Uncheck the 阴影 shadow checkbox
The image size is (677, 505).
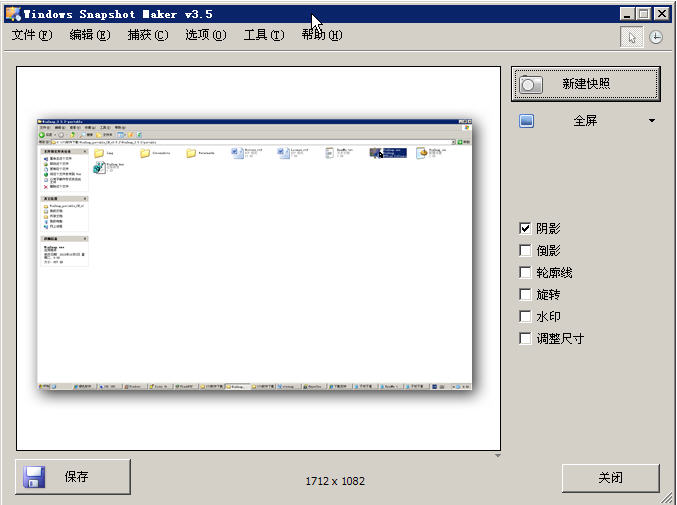pos(525,228)
